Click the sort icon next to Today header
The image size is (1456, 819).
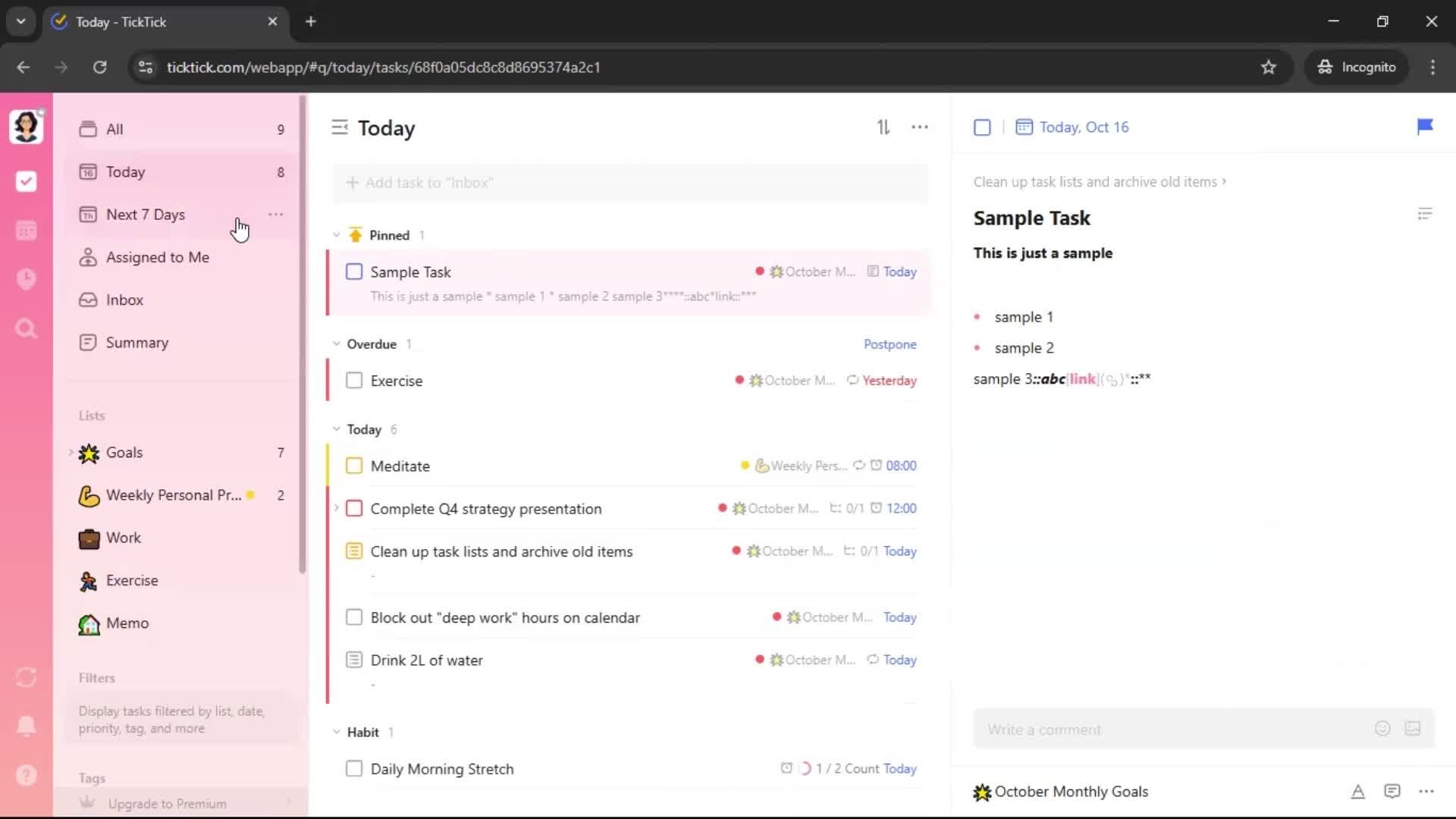click(883, 127)
